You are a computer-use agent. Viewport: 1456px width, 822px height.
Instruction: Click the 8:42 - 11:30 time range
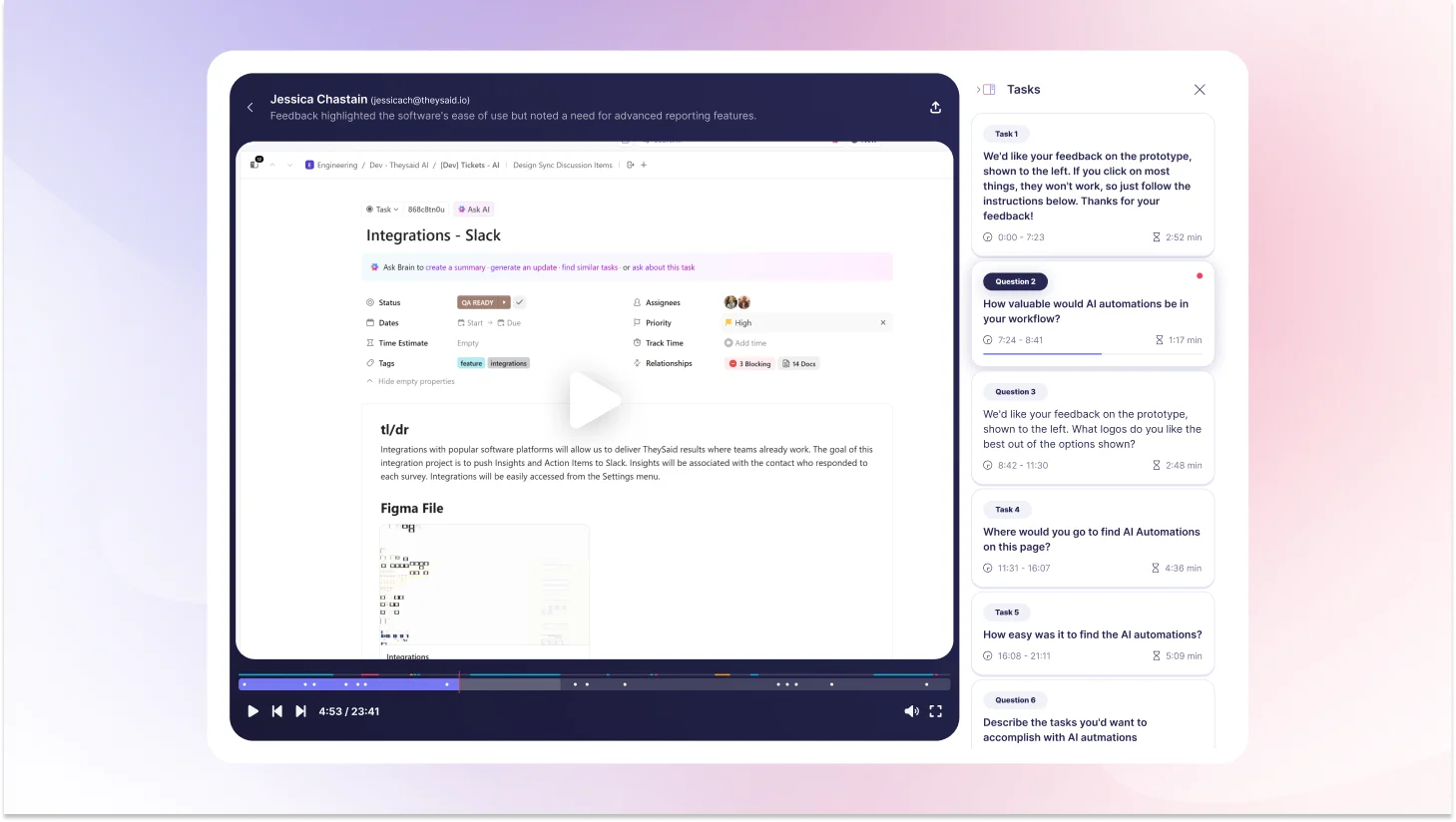(x=1016, y=466)
